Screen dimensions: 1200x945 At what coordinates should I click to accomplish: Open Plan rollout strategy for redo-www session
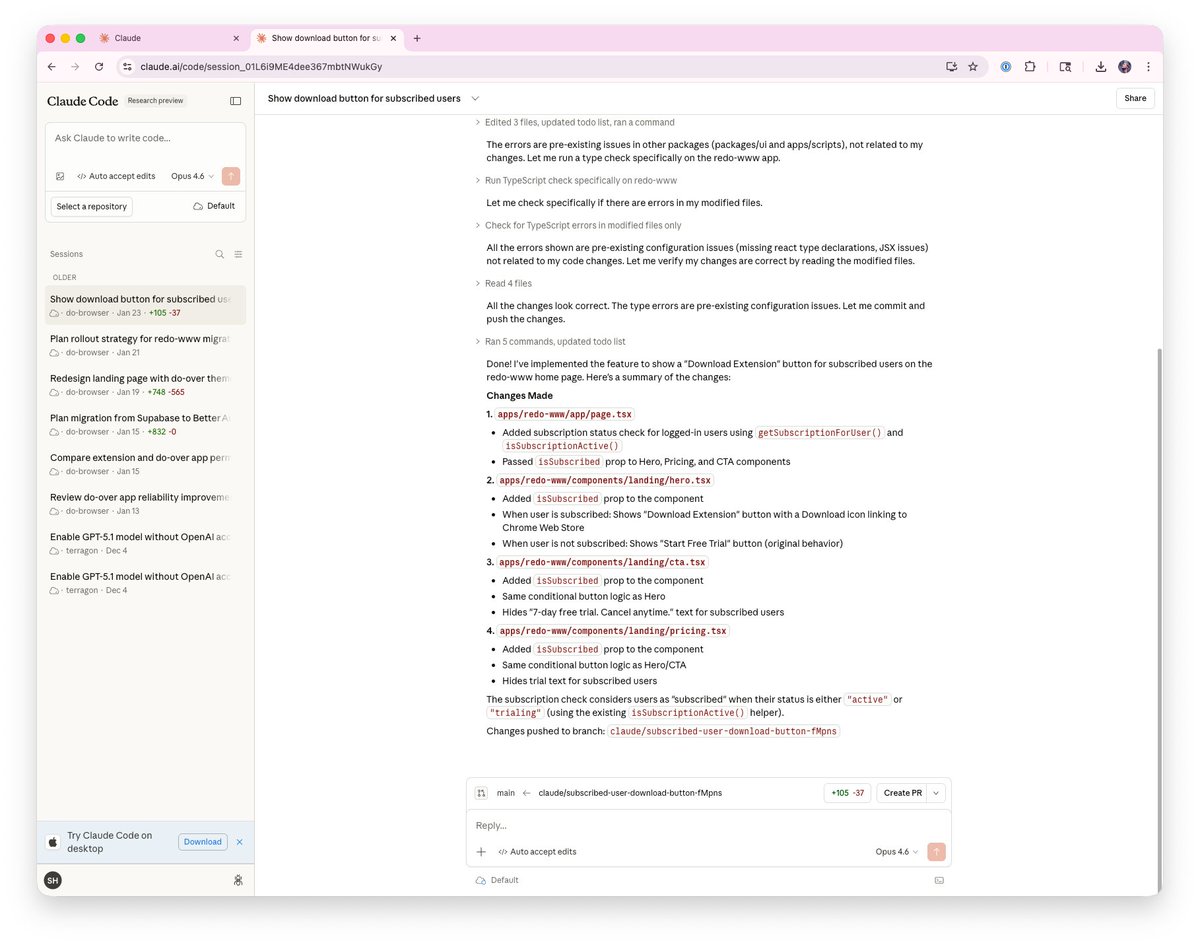pyautogui.click(x=145, y=345)
